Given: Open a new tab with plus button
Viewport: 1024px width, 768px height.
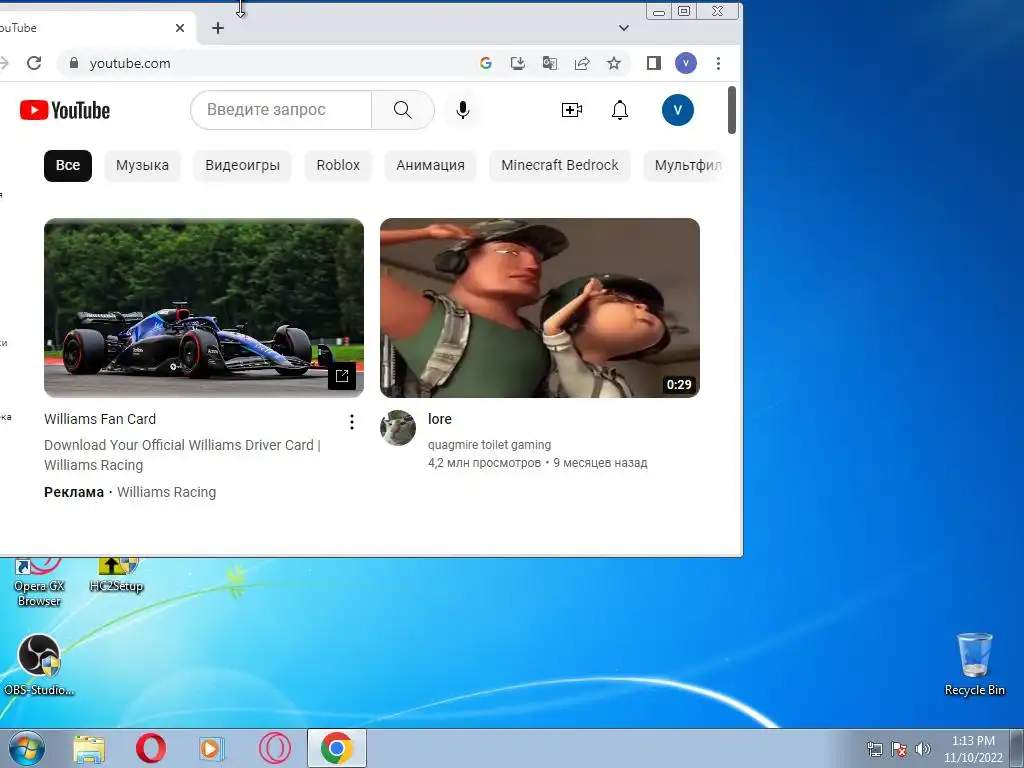Looking at the screenshot, I should [x=218, y=28].
